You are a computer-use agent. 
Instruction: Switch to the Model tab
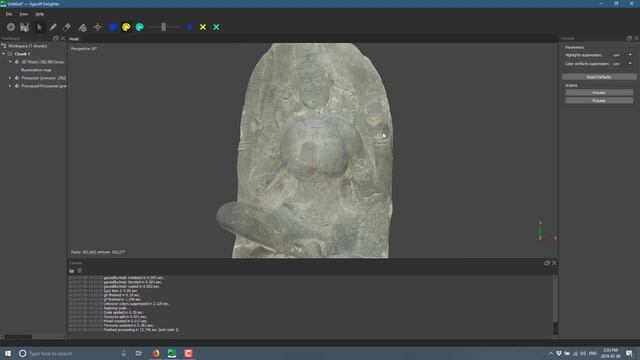pos(74,39)
